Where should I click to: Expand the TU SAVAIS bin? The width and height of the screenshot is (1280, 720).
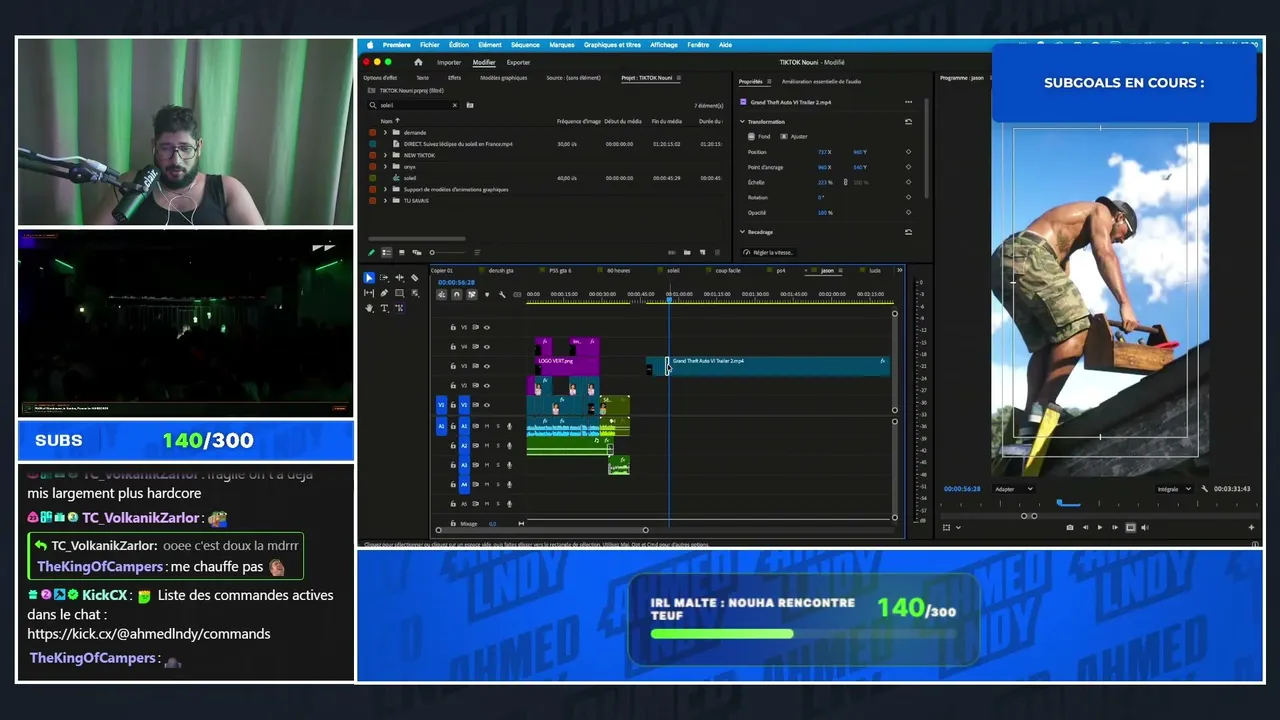click(385, 201)
